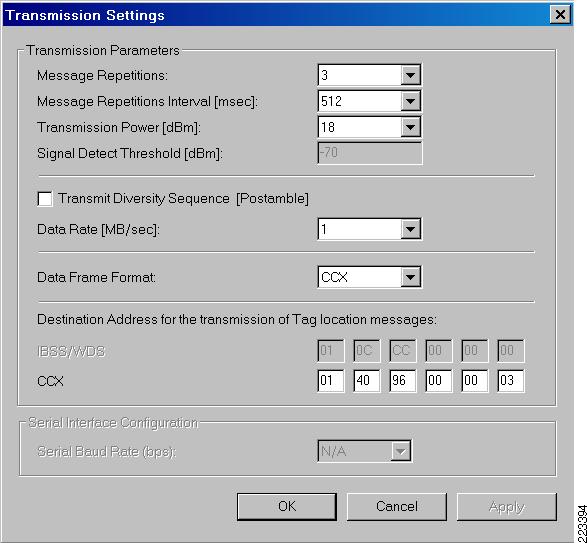Click the Serial Baud Rate dropdown
The height and width of the screenshot is (543, 587).
(364, 451)
